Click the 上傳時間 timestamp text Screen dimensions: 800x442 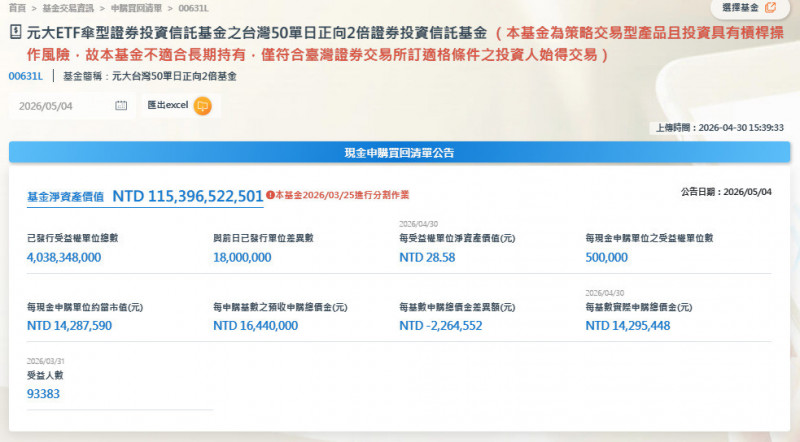click(x=719, y=128)
